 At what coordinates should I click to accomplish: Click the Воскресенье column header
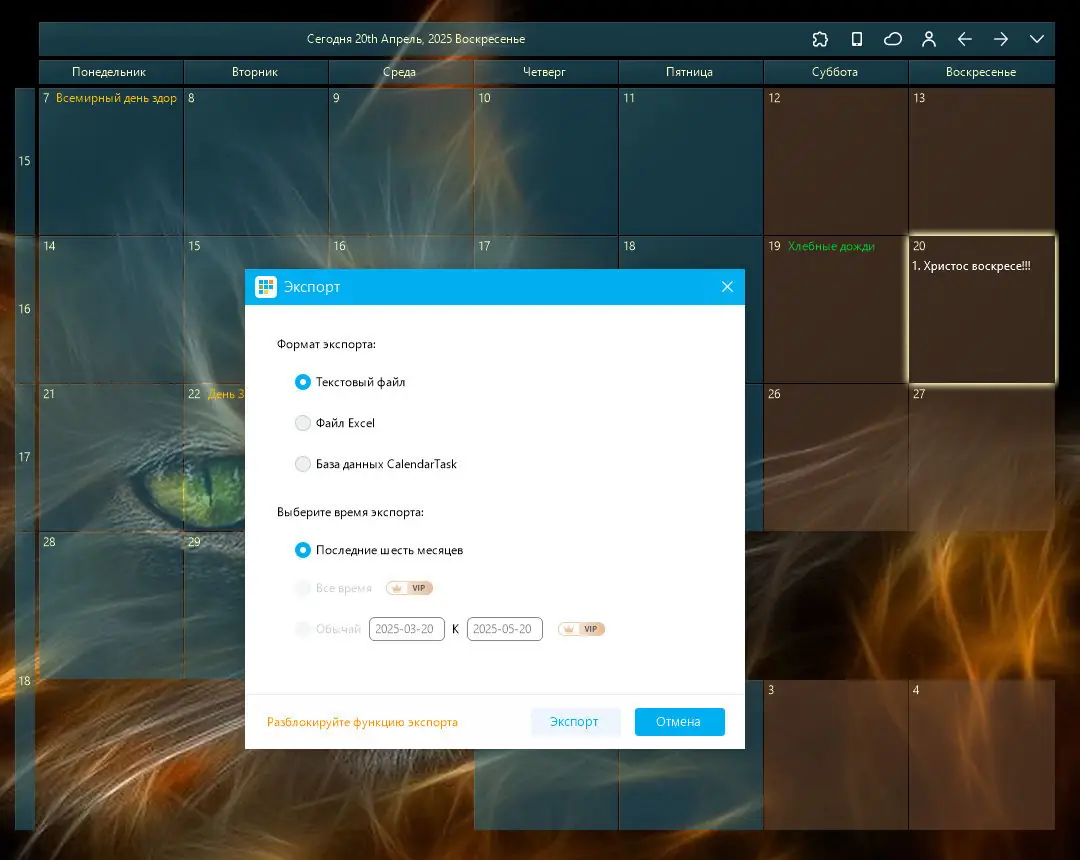[x=981, y=72]
